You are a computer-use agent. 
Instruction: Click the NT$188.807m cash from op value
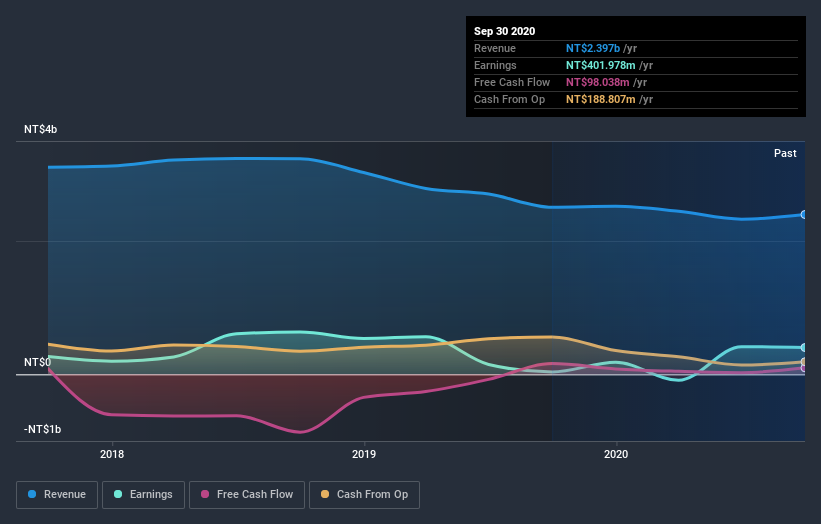point(601,99)
